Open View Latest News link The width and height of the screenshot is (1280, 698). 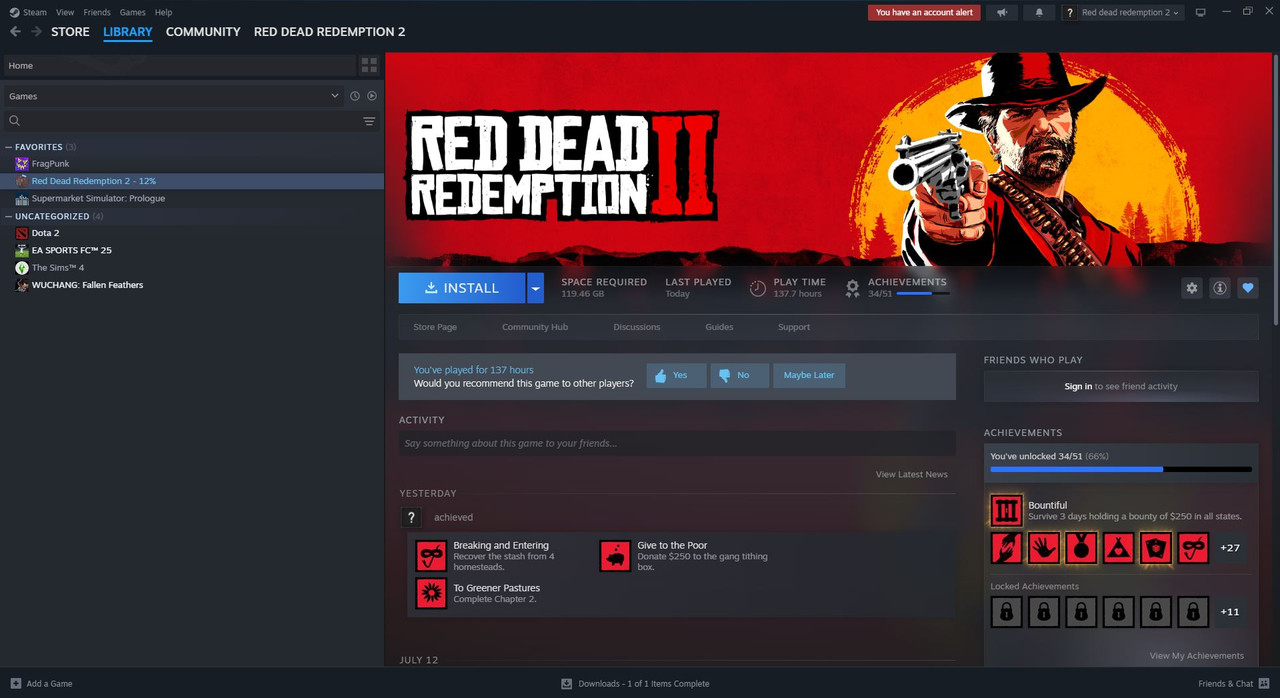pos(912,474)
